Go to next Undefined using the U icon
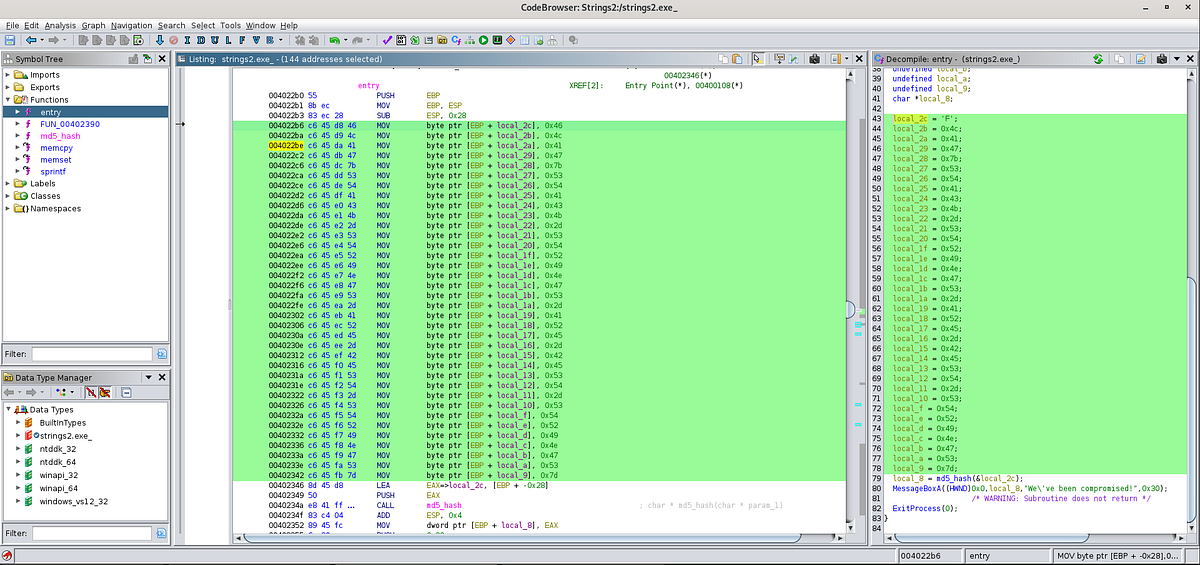The height and width of the screenshot is (565, 1200). (215, 40)
